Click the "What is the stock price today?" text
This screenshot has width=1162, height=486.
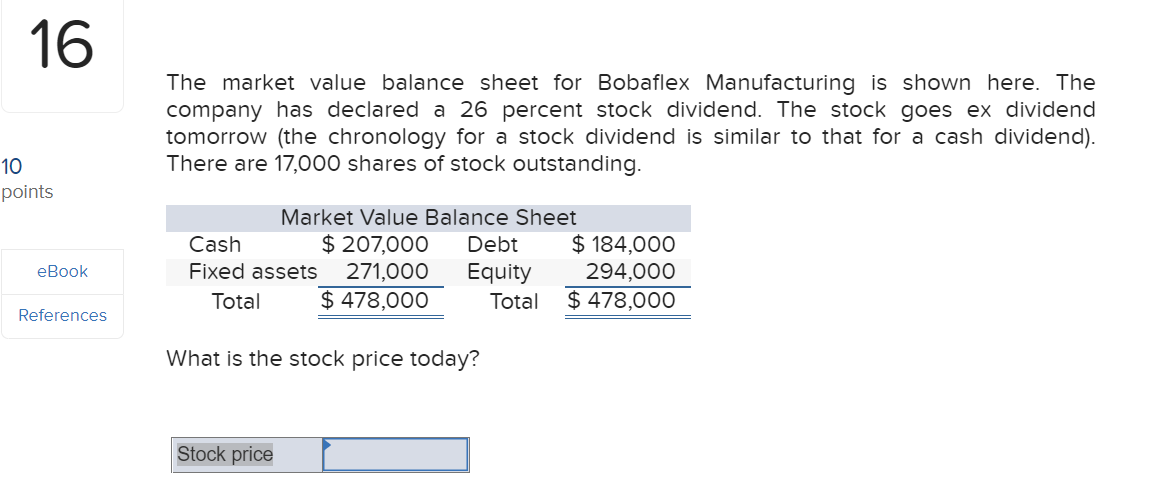pos(322,358)
